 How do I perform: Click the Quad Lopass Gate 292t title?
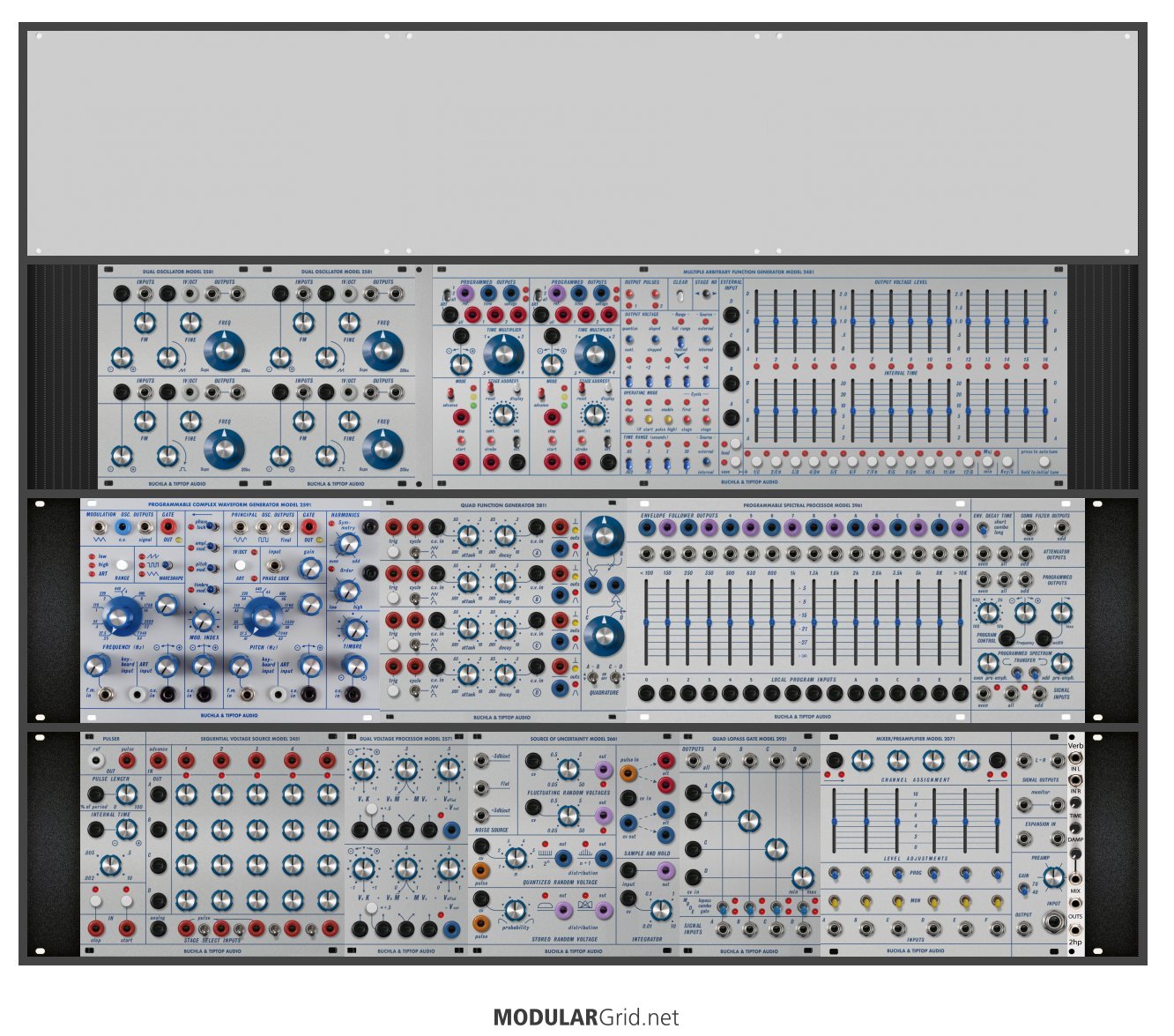(x=749, y=739)
